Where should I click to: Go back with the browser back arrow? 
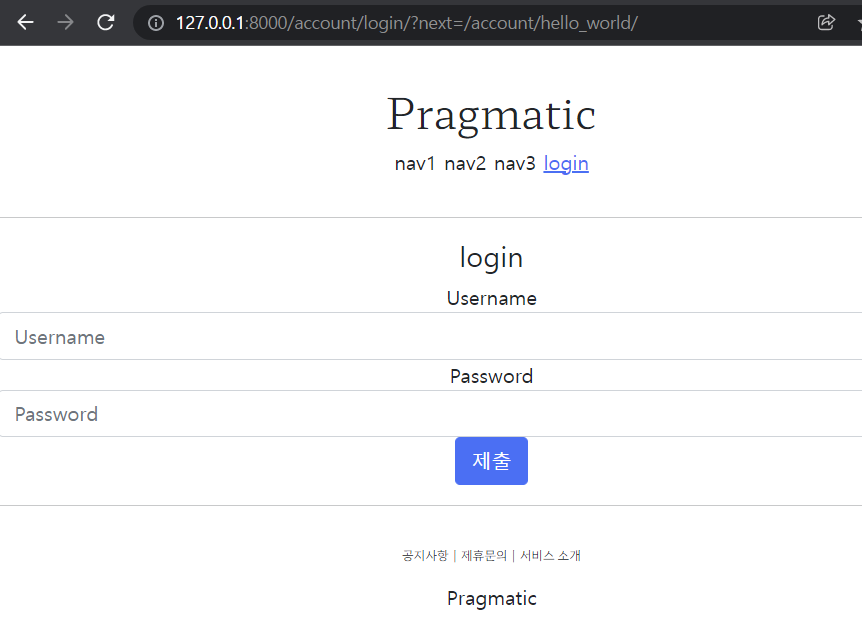(x=26, y=23)
